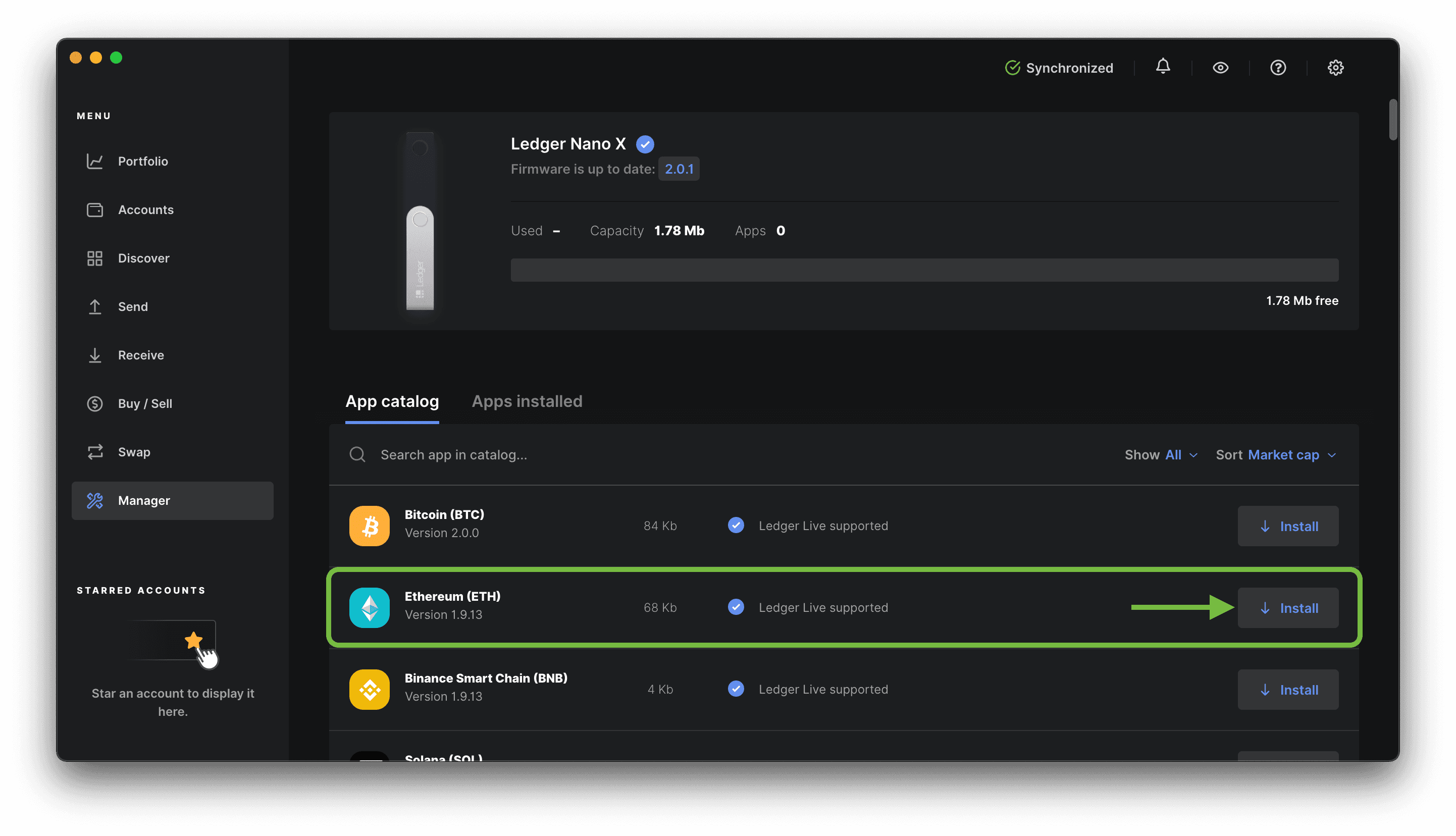Click the Apps 0 count
The image size is (1456, 836).
click(x=780, y=231)
